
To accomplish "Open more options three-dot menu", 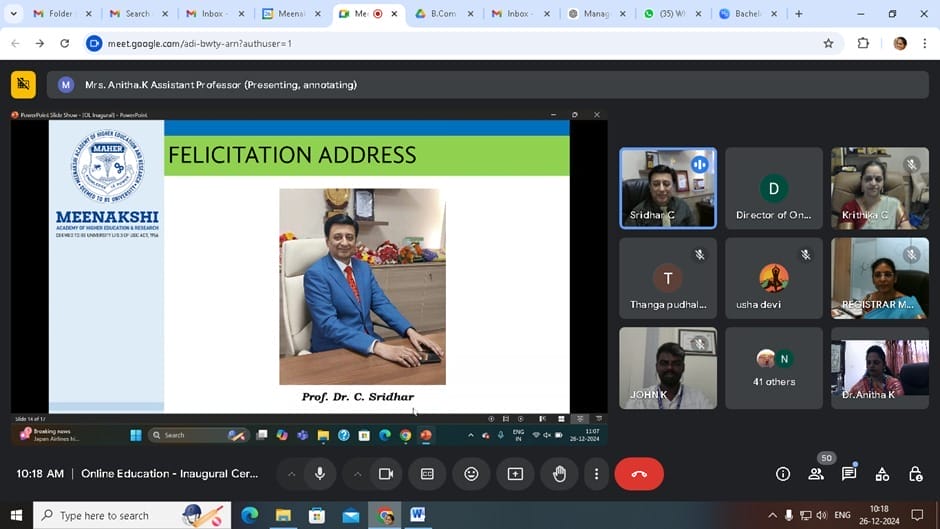I will click(596, 474).
